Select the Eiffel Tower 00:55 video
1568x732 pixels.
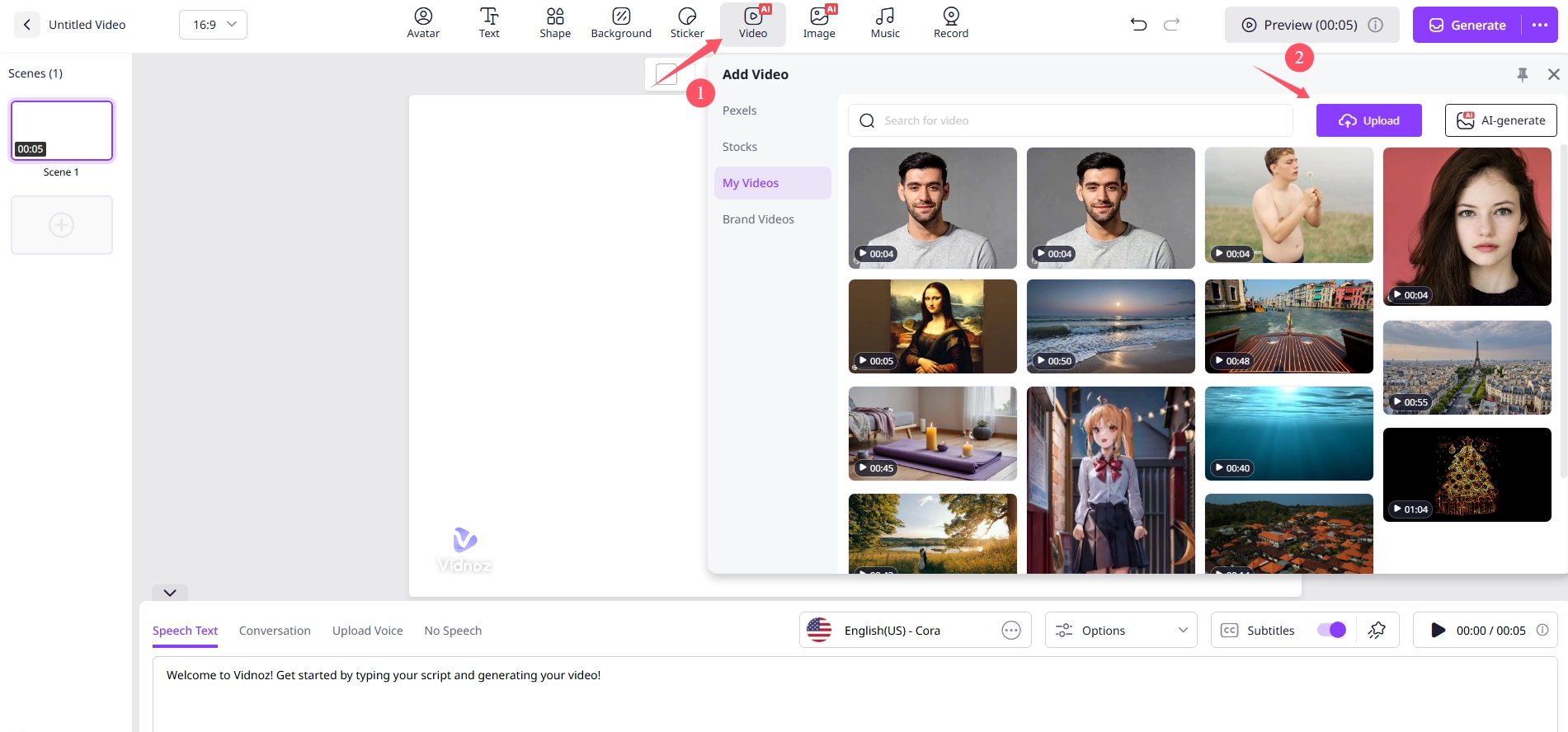(x=1467, y=368)
